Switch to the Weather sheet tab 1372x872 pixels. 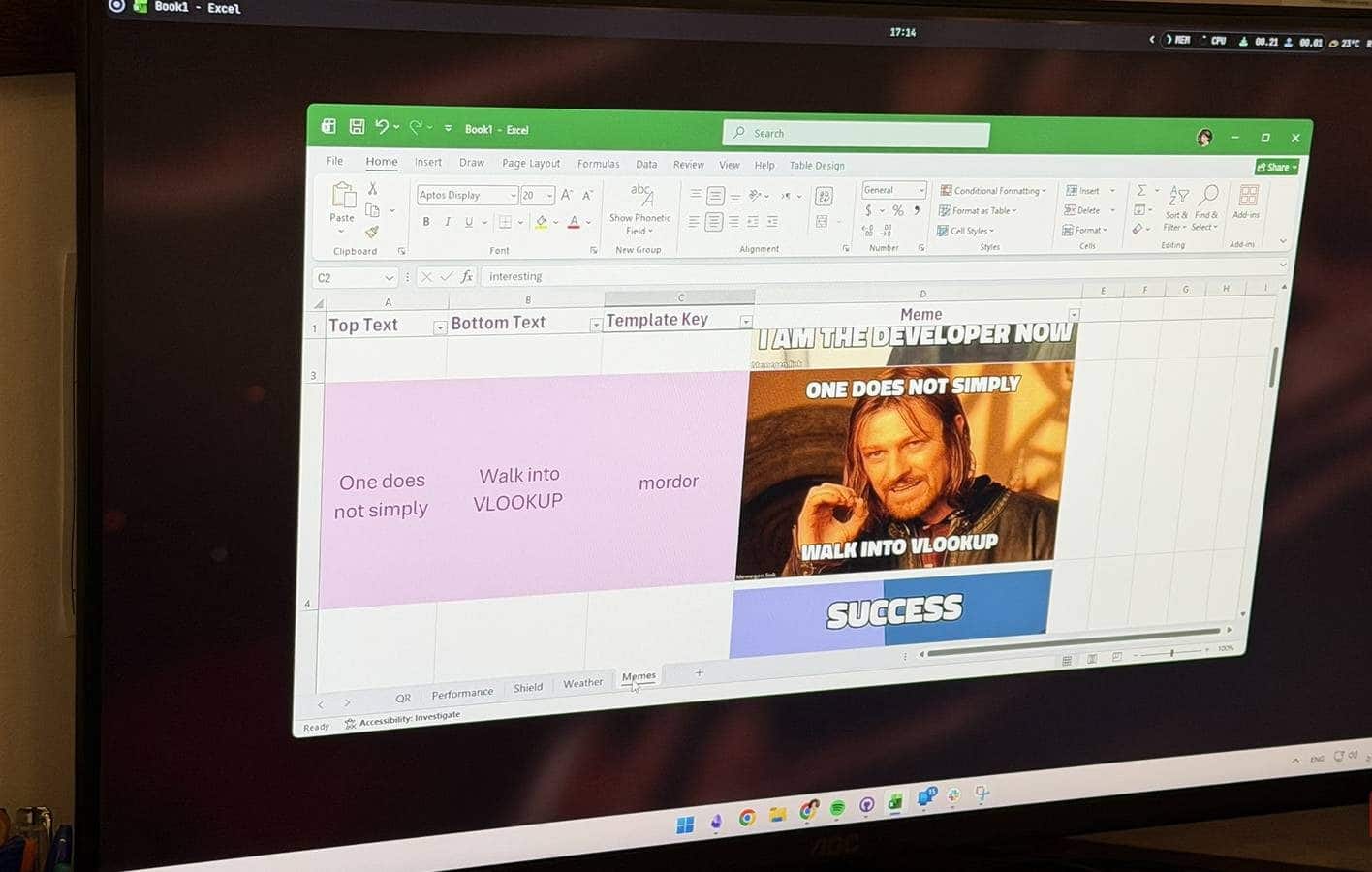[x=582, y=683]
